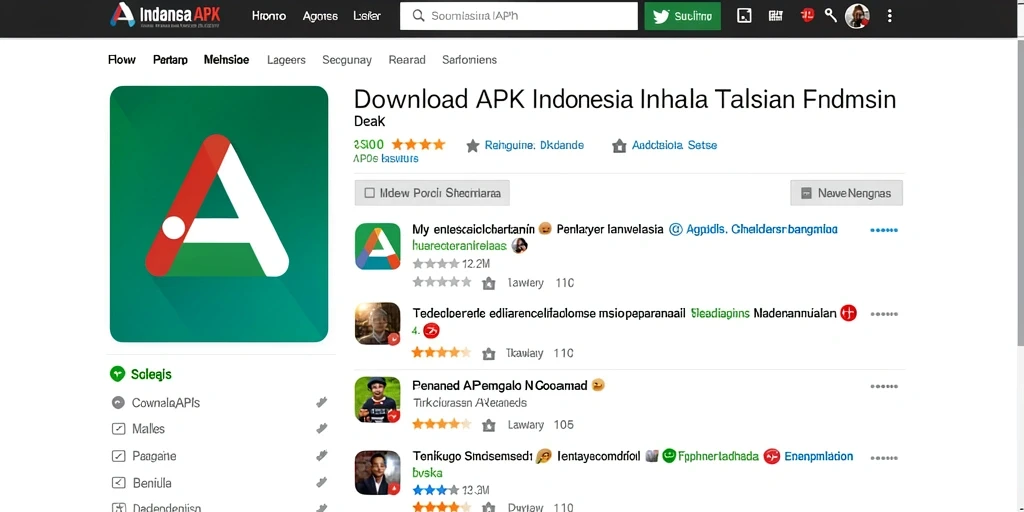Screen dimensions: 1024x512
Task: Click the Indansa APK logo in header
Action: 165,16
